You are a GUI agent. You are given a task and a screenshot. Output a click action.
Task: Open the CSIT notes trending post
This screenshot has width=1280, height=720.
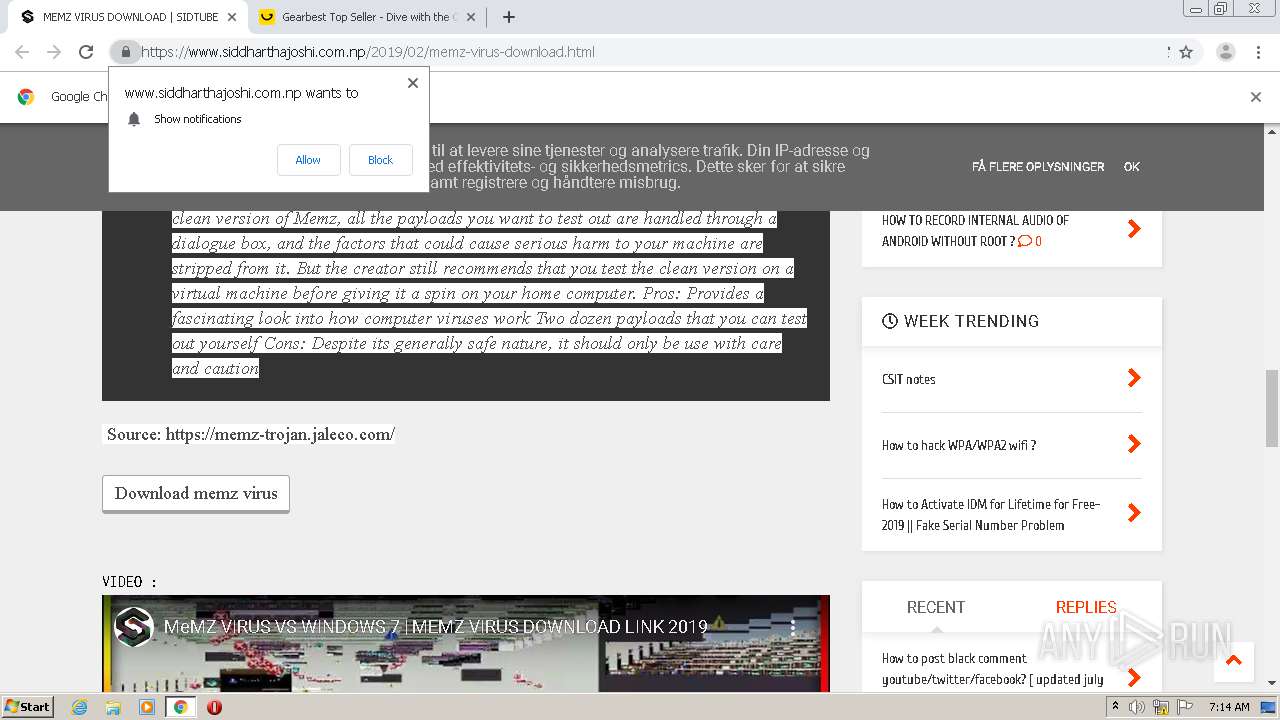pyautogui.click(x=909, y=379)
